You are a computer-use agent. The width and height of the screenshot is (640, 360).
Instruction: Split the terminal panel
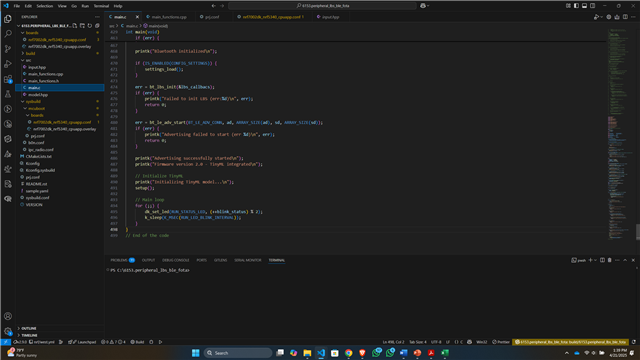[602, 260]
